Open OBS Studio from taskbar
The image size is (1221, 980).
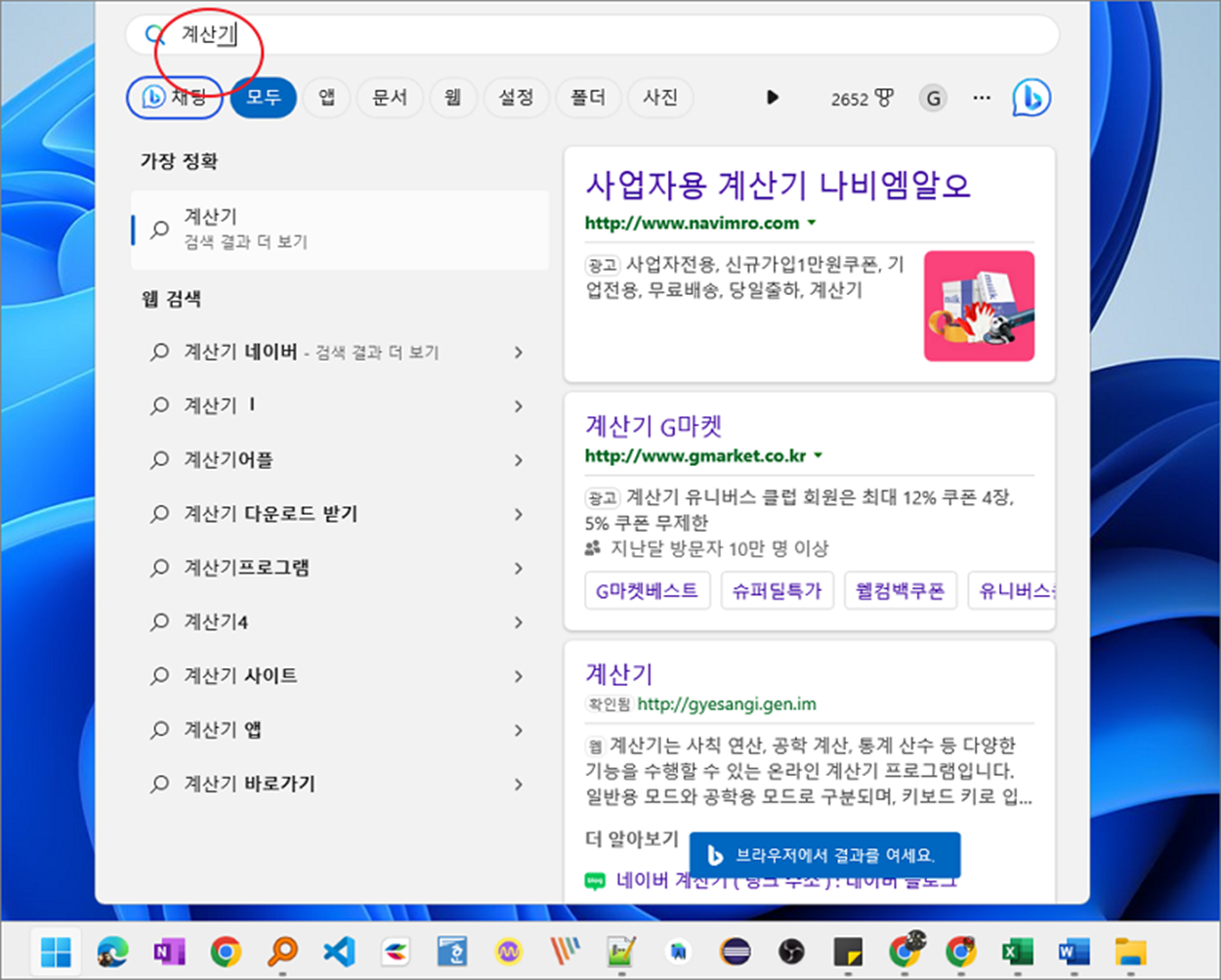pos(791,951)
